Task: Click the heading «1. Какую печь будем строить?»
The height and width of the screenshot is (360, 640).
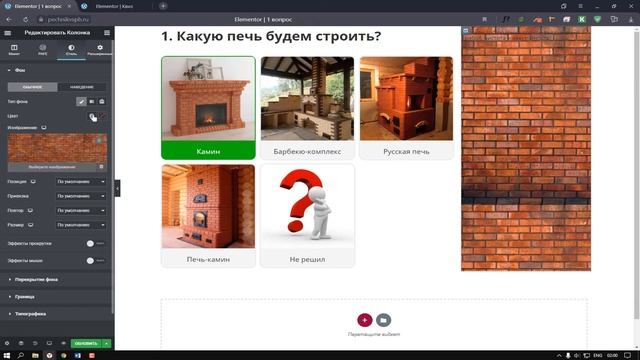Action: tap(271, 36)
